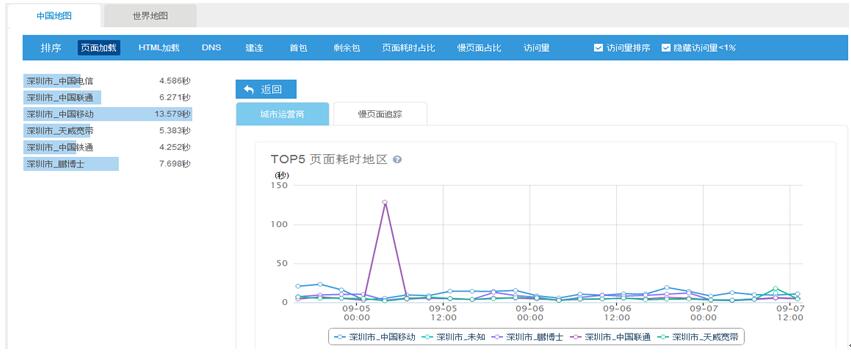851x360 pixels.
Task: Select the 剩余包 sort option
Action: [346, 48]
